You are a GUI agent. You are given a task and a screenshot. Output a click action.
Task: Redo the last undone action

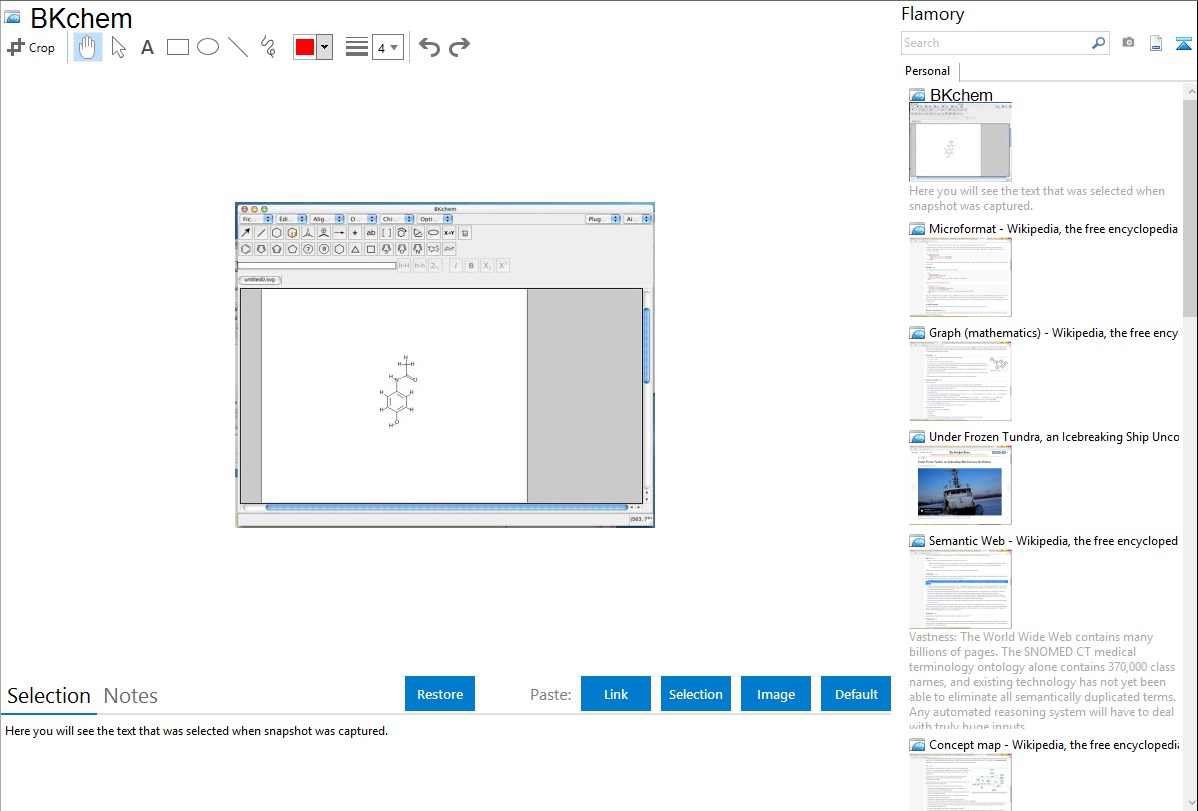pyautogui.click(x=459, y=47)
